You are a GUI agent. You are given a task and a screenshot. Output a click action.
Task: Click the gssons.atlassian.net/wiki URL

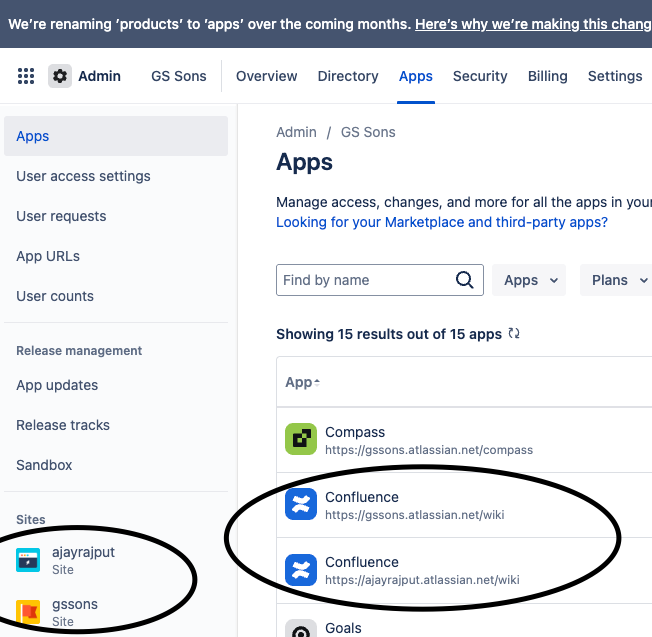coord(415,515)
